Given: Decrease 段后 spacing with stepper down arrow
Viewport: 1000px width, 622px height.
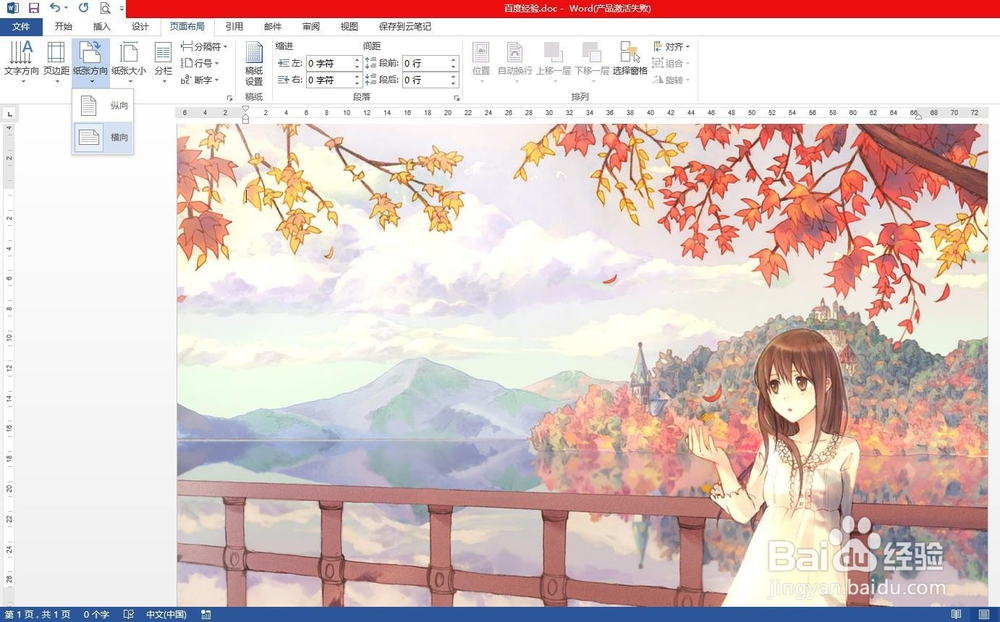Looking at the screenshot, I should click(x=453, y=84).
